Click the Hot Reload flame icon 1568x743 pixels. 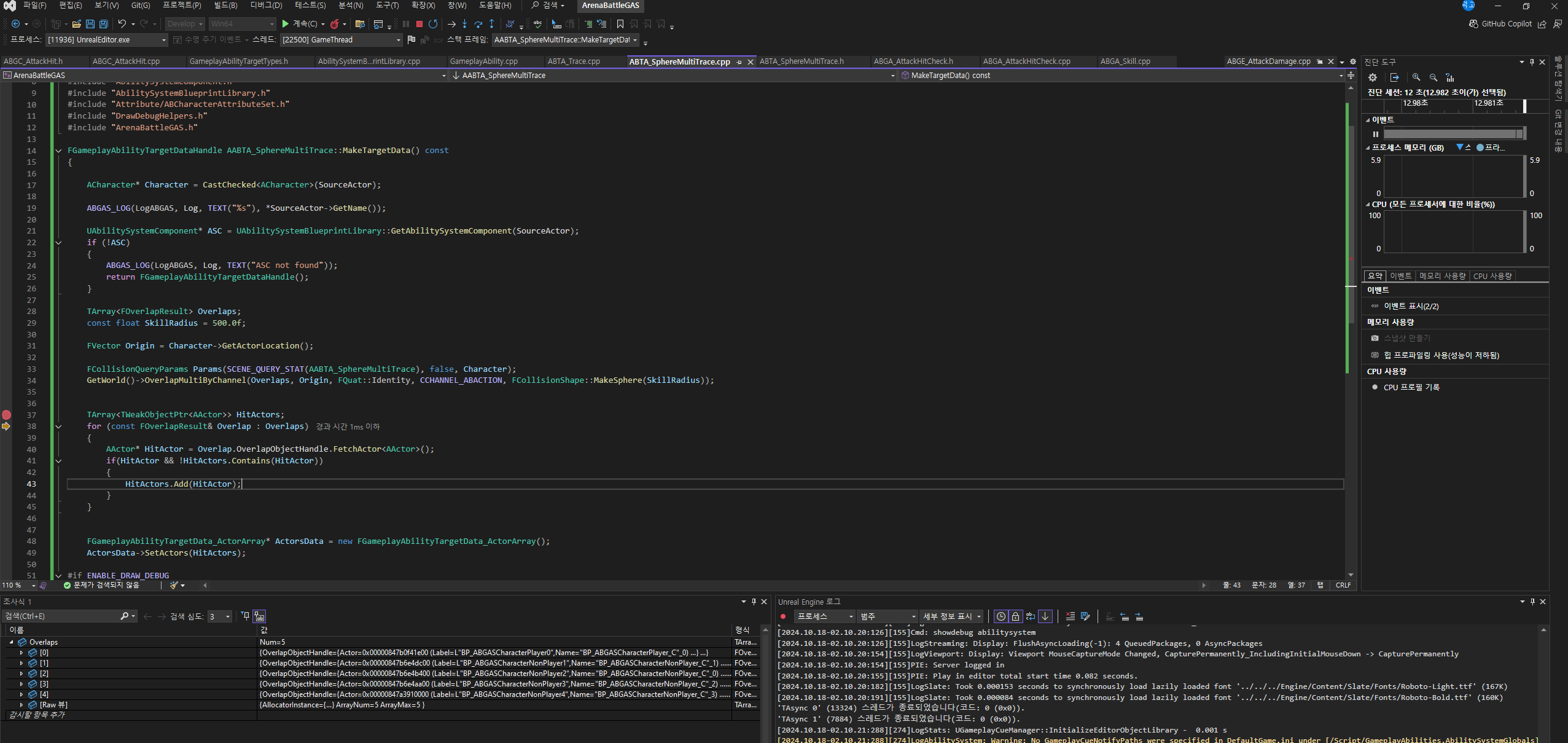pyautogui.click(x=335, y=24)
